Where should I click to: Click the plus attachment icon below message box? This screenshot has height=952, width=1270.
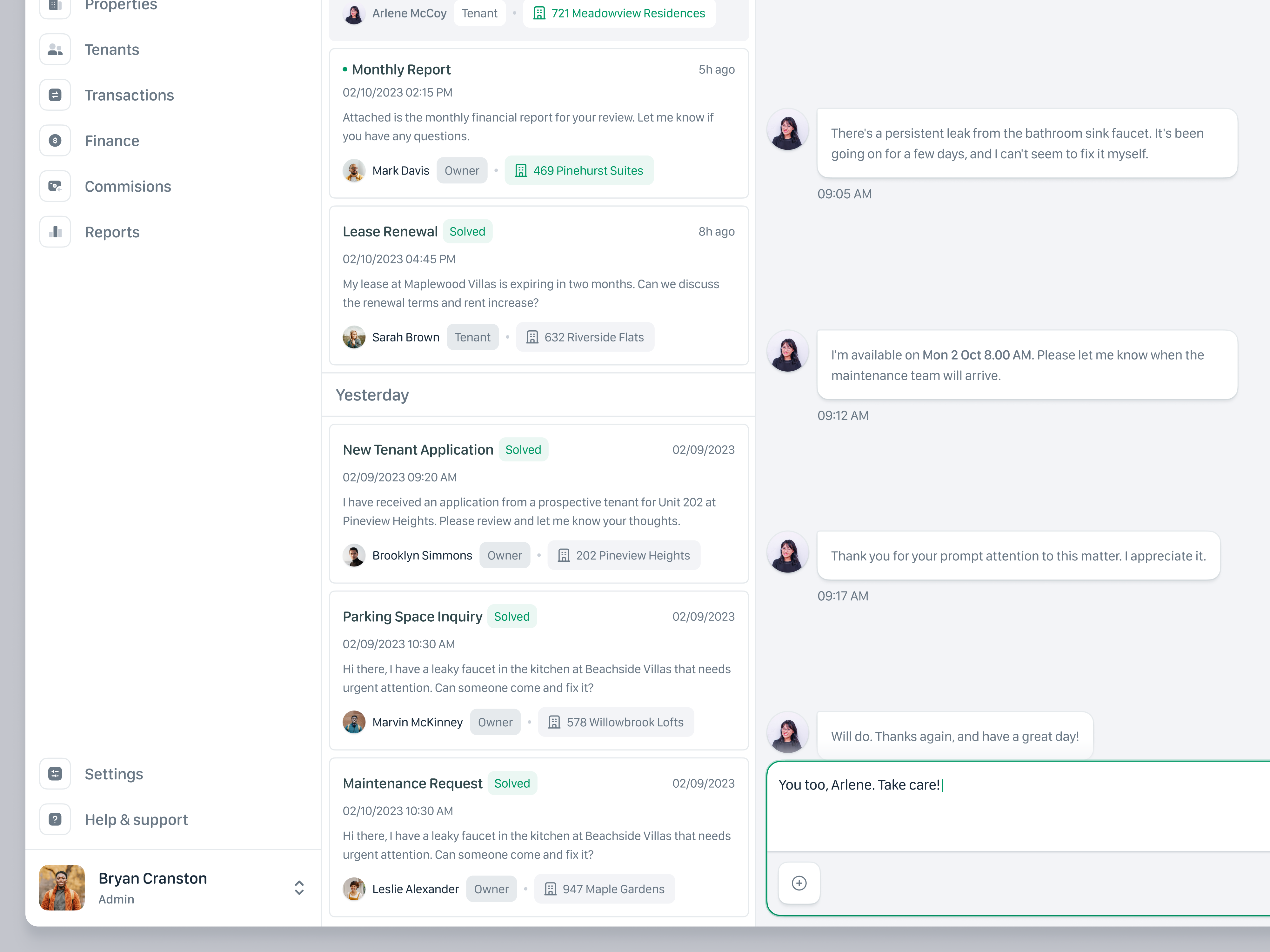(799, 883)
